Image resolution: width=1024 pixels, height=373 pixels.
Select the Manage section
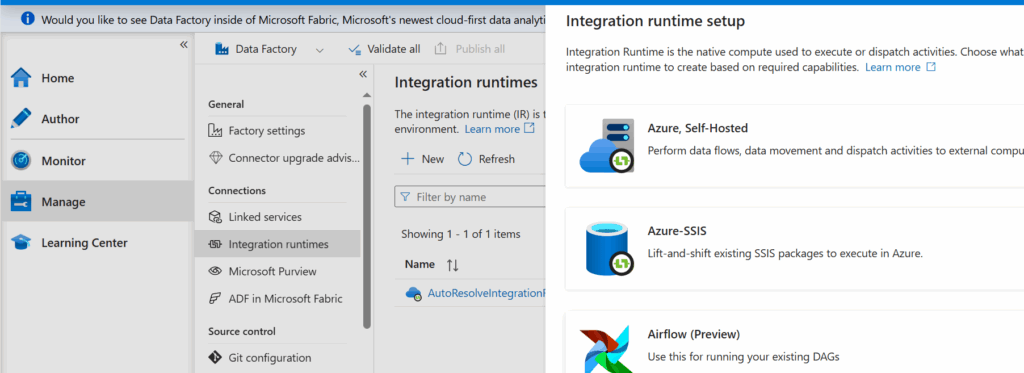coord(98,202)
